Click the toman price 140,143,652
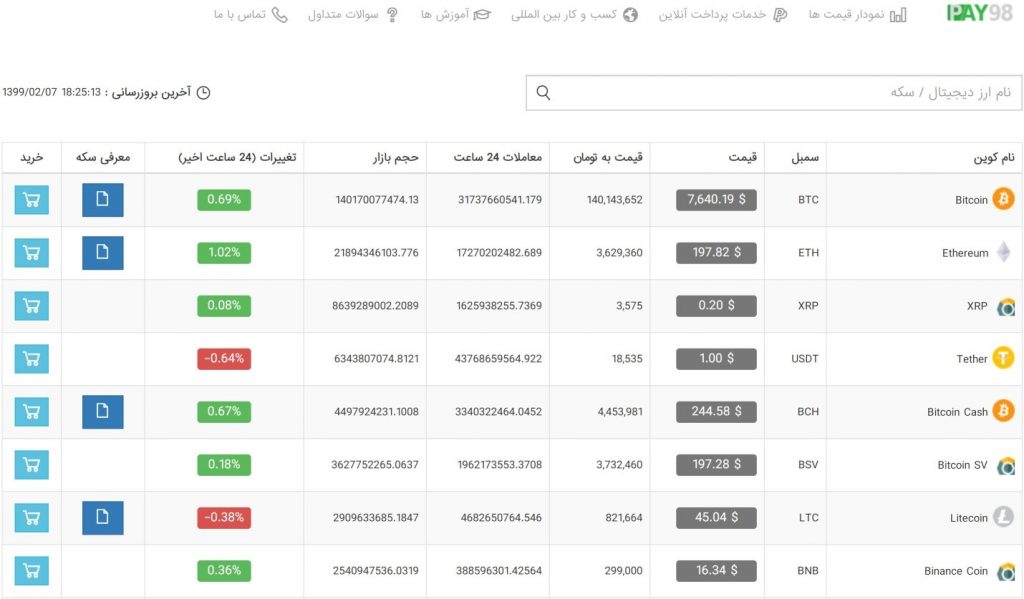Screen dimensions: 1024x599 (615, 200)
